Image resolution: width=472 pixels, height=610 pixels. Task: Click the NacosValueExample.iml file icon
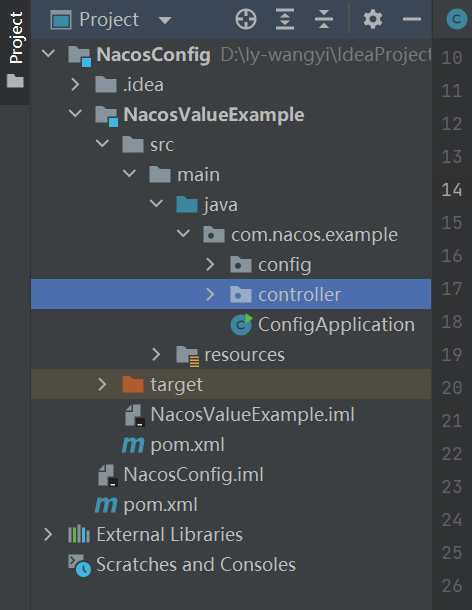pyautogui.click(x=135, y=415)
